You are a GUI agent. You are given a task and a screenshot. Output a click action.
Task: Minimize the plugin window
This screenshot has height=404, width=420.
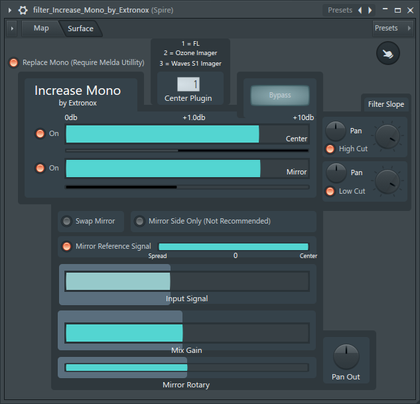coord(385,9)
